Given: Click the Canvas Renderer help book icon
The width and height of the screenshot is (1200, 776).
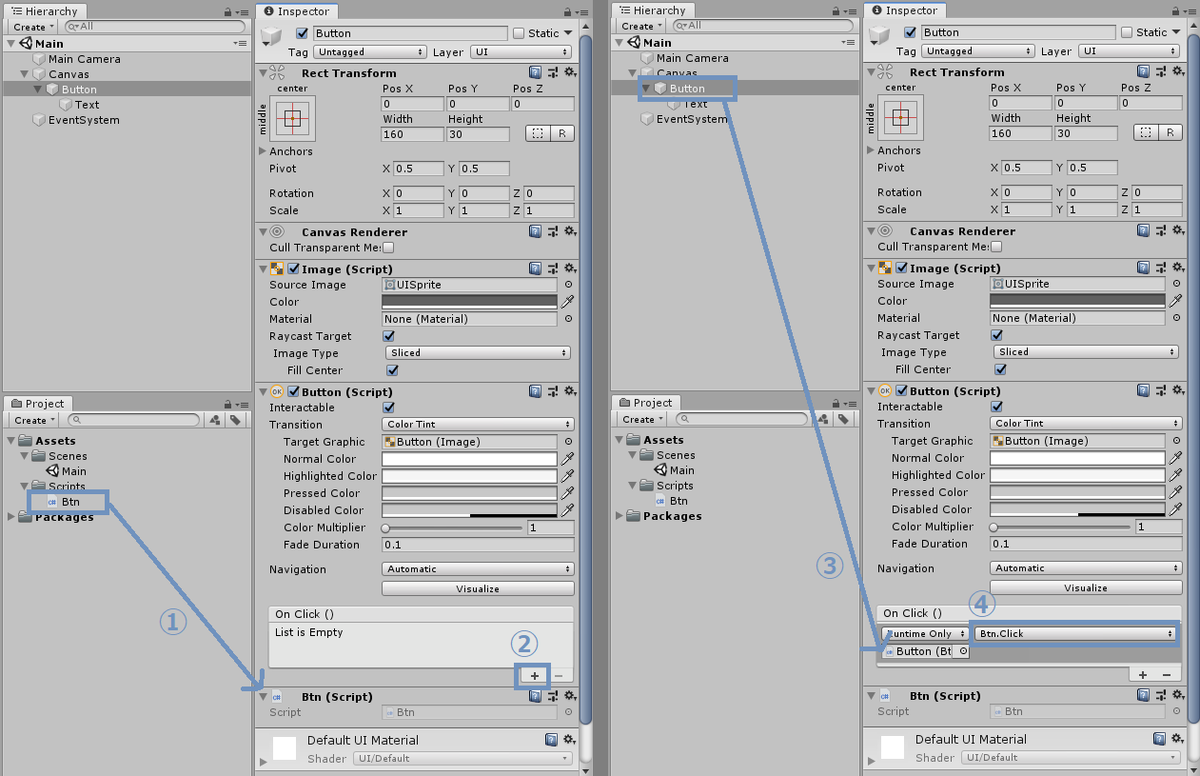Looking at the screenshot, I should 537,231.
